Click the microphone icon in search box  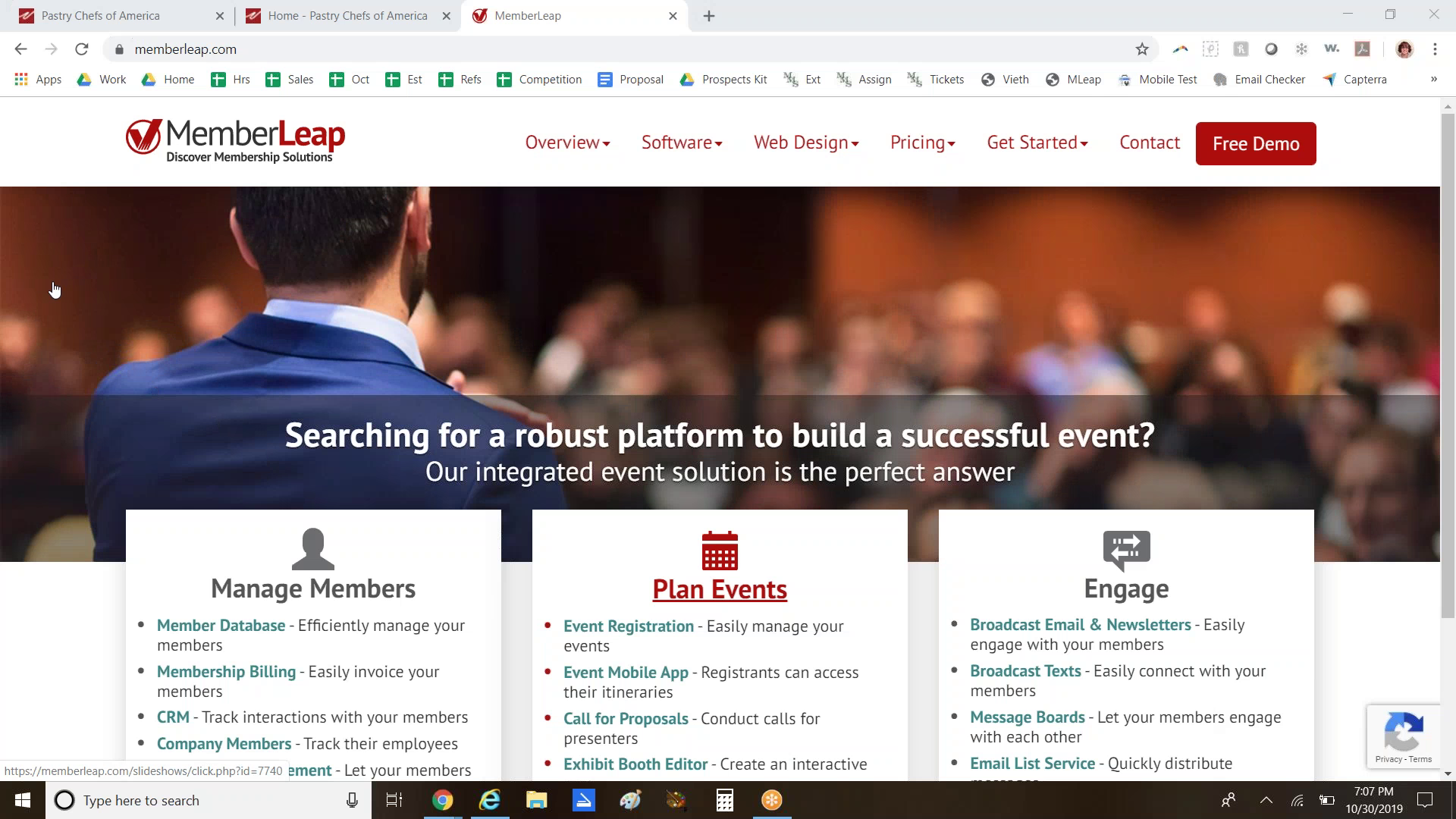click(x=352, y=800)
